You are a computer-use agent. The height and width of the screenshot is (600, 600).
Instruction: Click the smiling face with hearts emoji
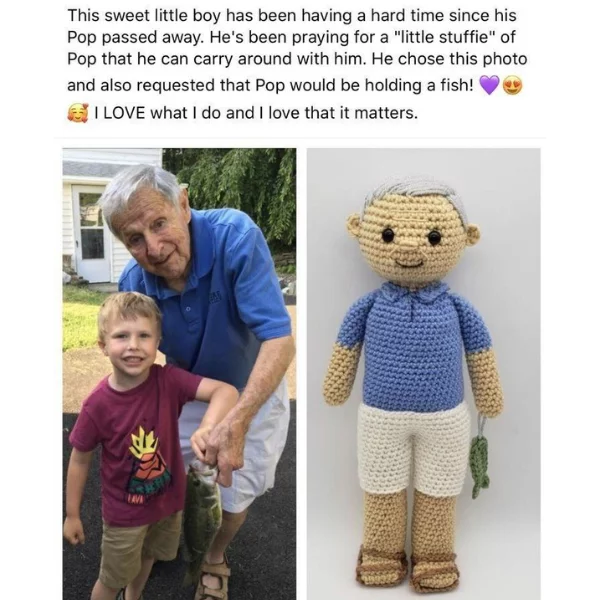coord(78,113)
